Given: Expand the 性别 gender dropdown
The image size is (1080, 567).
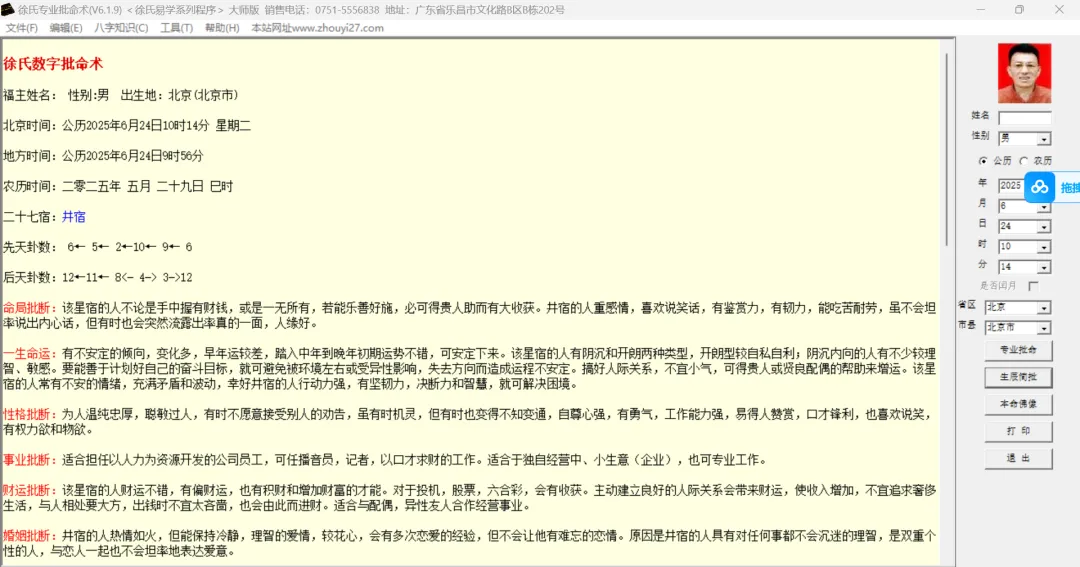Looking at the screenshot, I should coord(1044,138).
